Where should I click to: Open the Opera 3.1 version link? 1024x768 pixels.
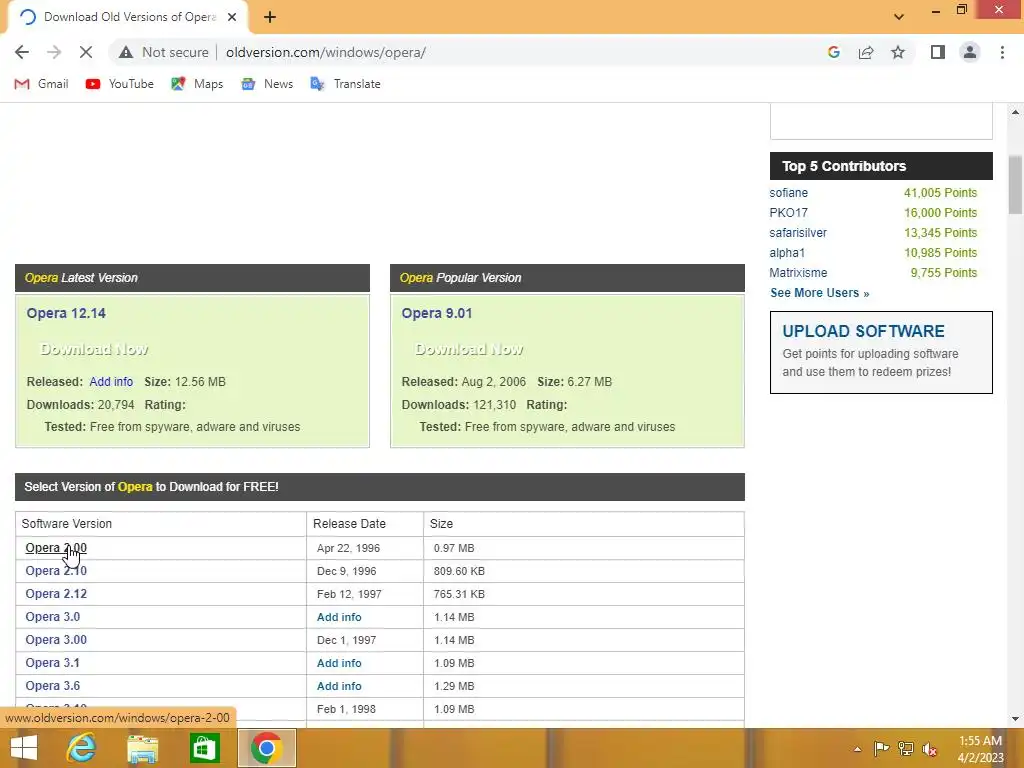pos(53,663)
